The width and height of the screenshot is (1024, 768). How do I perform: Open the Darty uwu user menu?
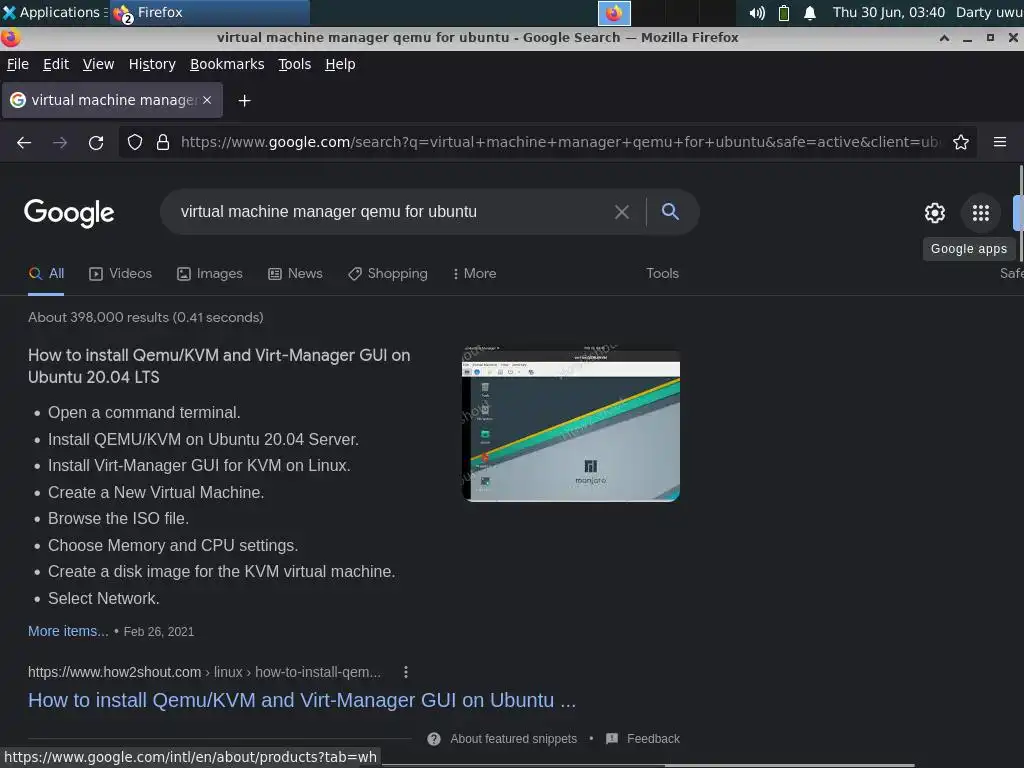click(x=989, y=12)
